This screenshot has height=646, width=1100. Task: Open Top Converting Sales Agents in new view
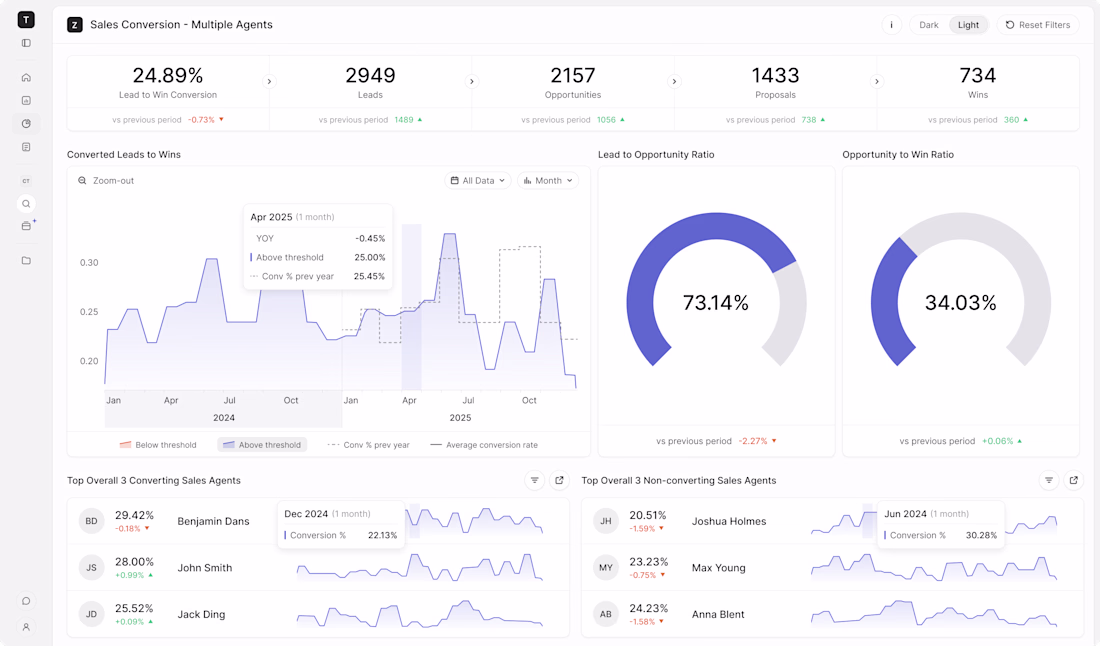tap(559, 480)
